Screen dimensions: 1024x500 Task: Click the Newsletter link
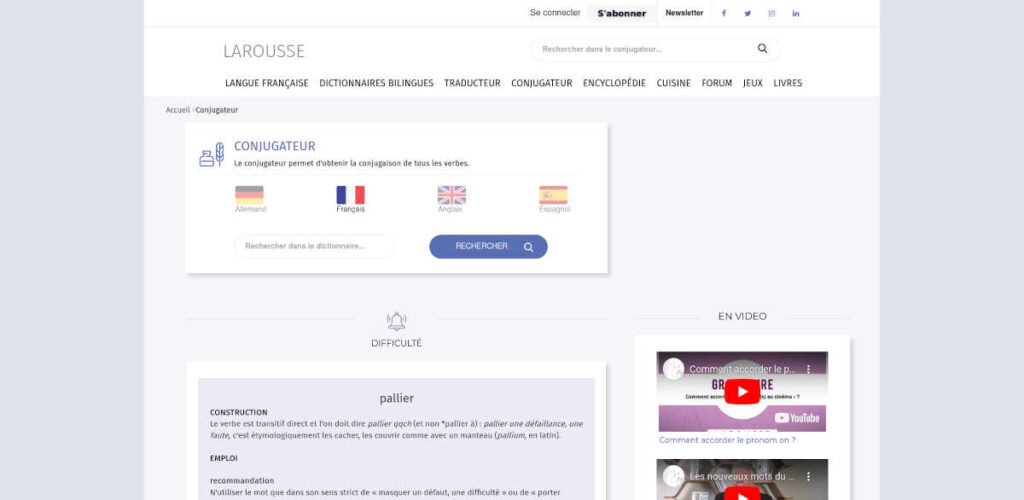pyautogui.click(x=684, y=12)
